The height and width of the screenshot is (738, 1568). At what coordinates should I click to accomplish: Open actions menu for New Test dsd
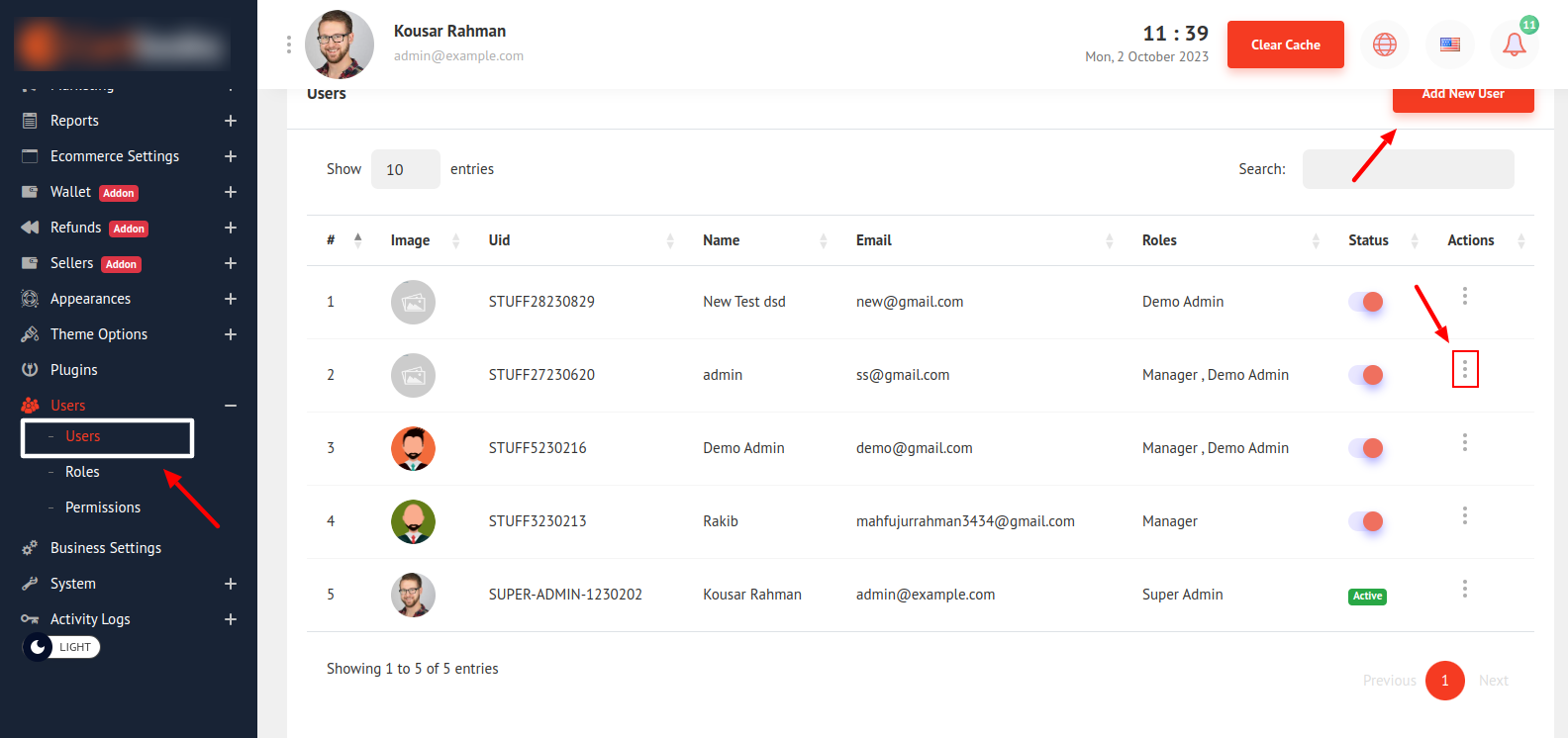[x=1464, y=296]
